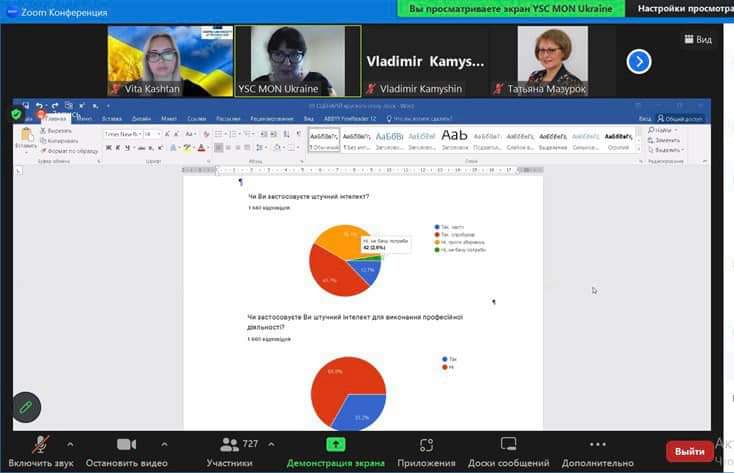
Task: Open Настройки просмотра view options
Action: [x=685, y=8]
